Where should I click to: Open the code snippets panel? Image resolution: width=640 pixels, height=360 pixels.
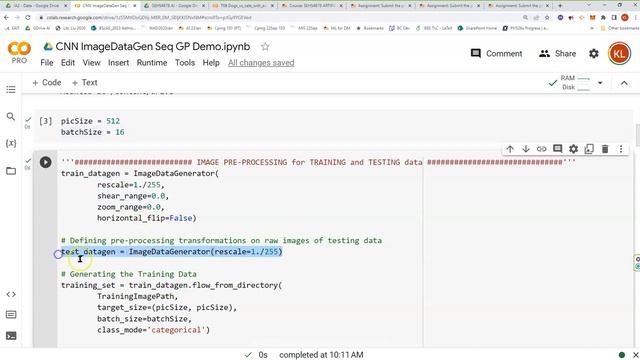click(x=11, y=294)
